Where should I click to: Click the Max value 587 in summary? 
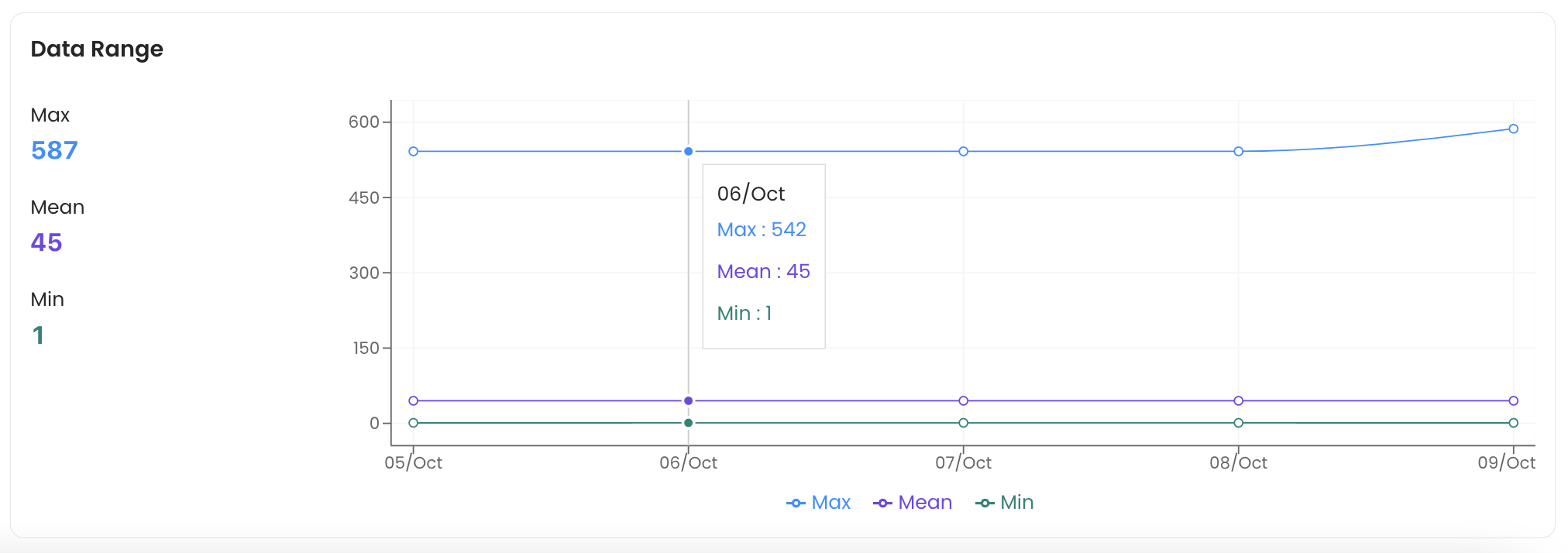coord(54,150)
